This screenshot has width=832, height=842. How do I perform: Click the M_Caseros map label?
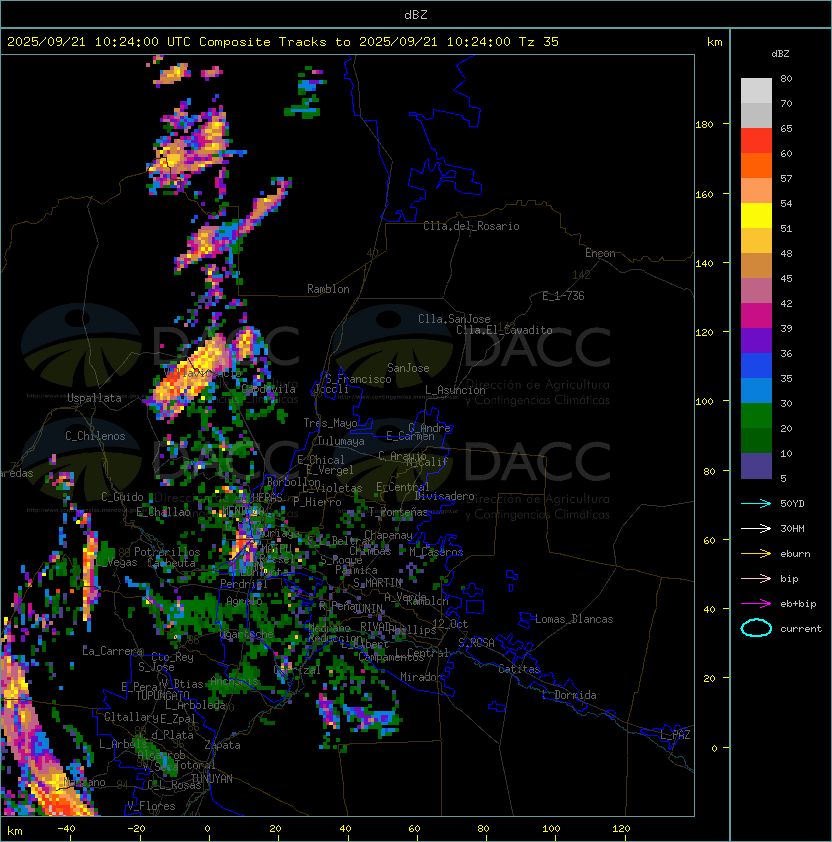click(x=436, y=552)
